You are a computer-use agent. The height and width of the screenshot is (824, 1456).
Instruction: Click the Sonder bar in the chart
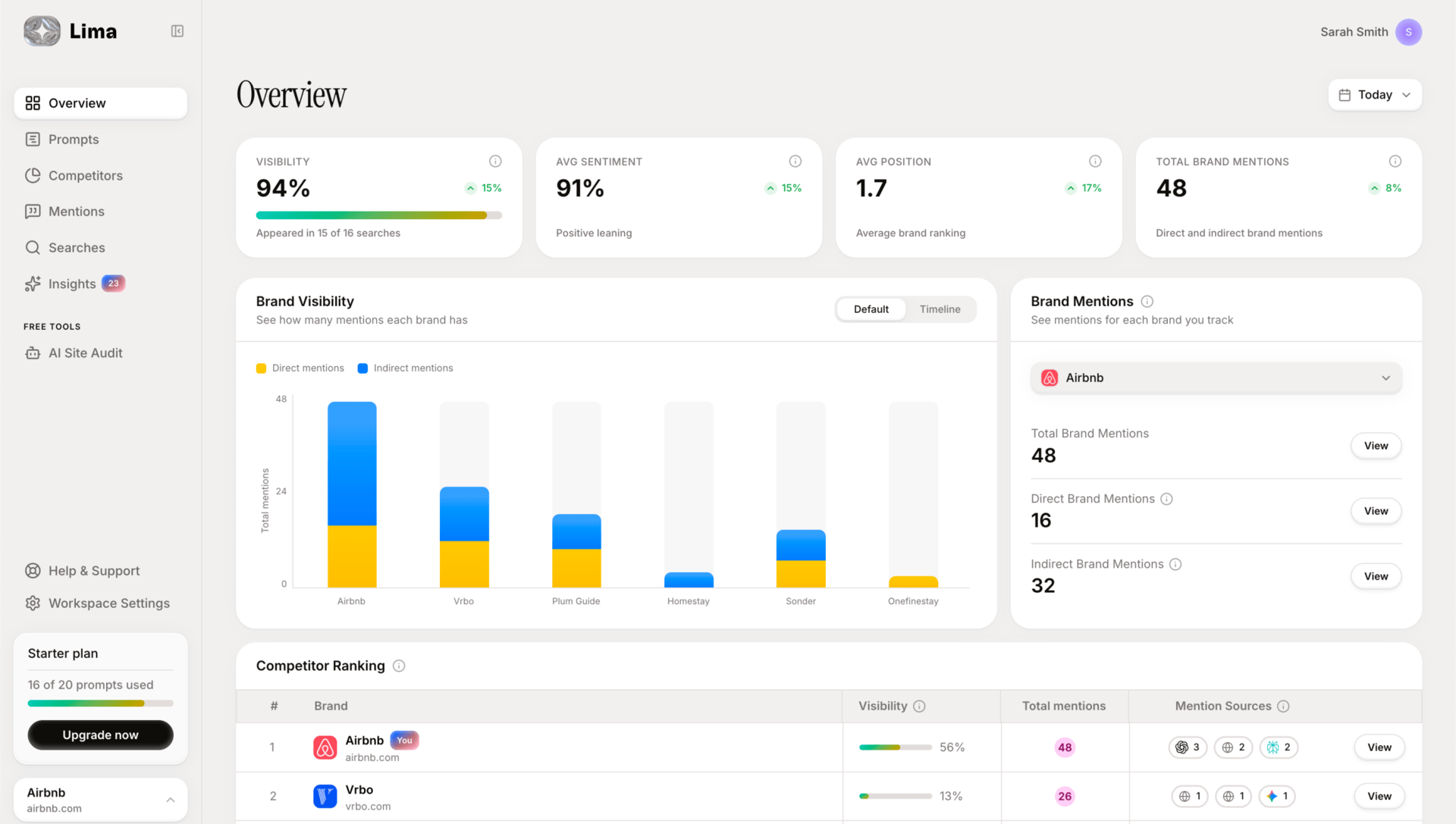[x=801, y=559]
